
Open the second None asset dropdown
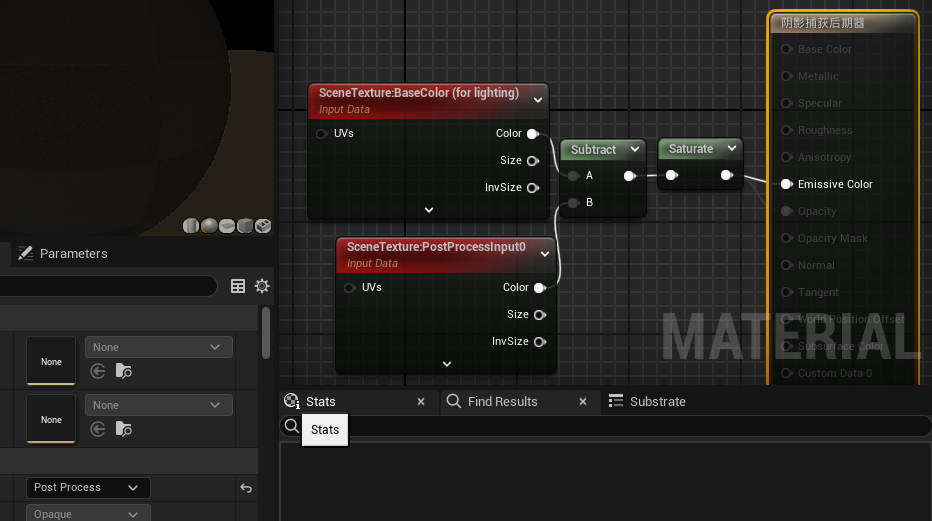159,405
